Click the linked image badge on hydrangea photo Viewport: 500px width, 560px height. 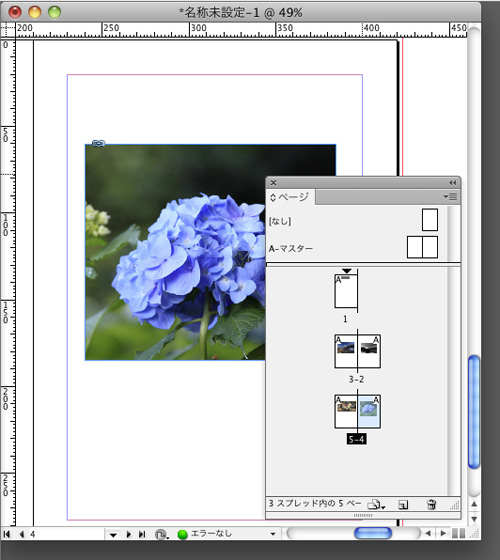(99, 143)
